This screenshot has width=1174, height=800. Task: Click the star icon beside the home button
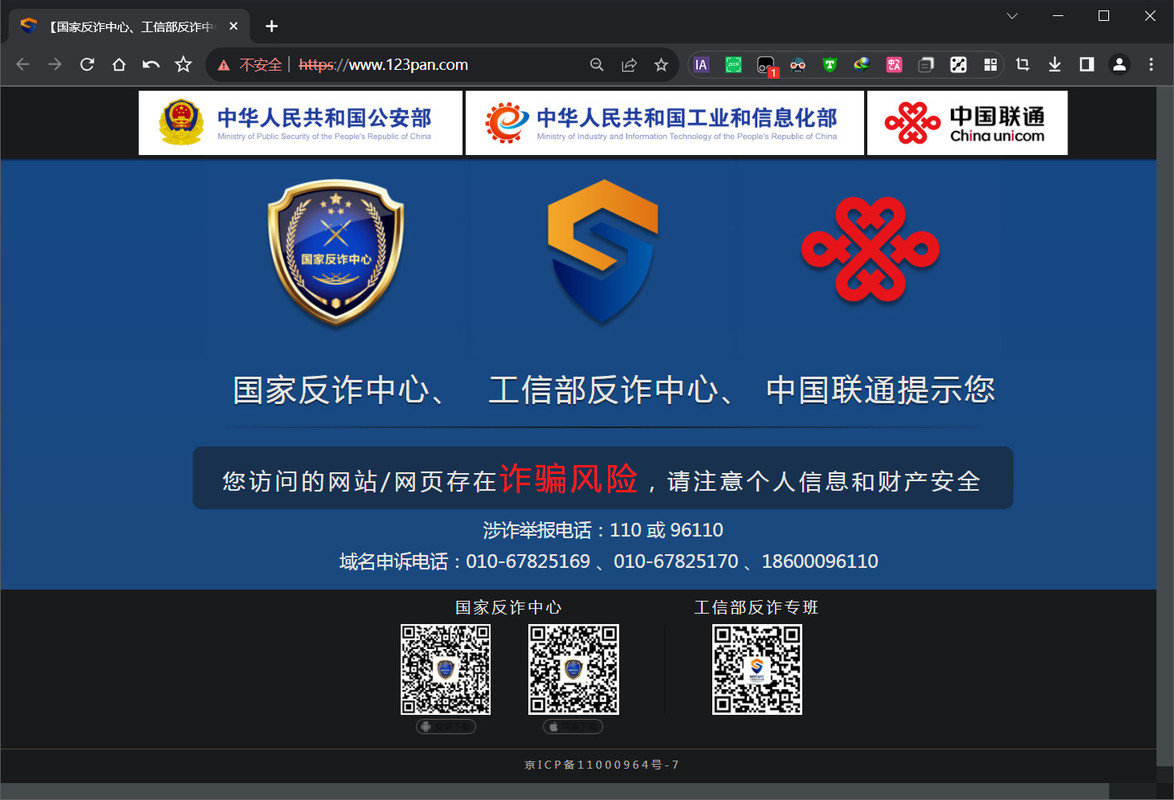tap(183, 64)
